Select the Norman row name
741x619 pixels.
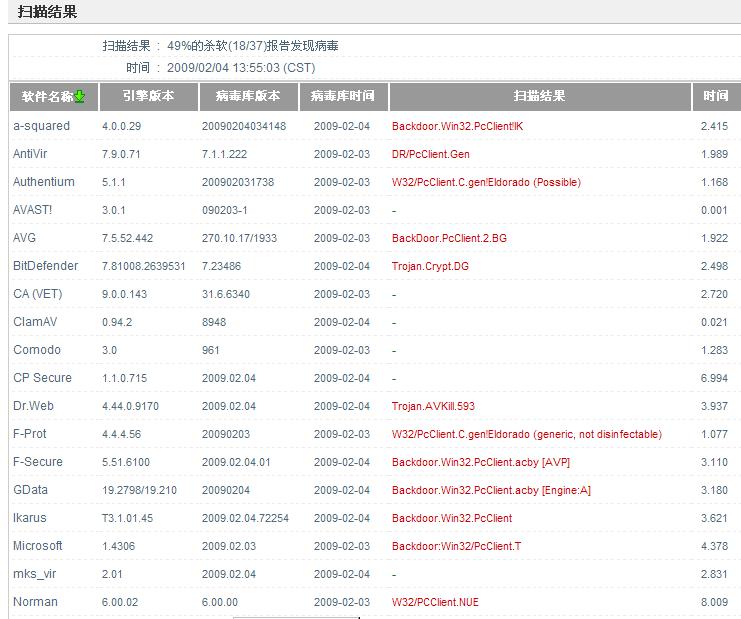[35, 602]
